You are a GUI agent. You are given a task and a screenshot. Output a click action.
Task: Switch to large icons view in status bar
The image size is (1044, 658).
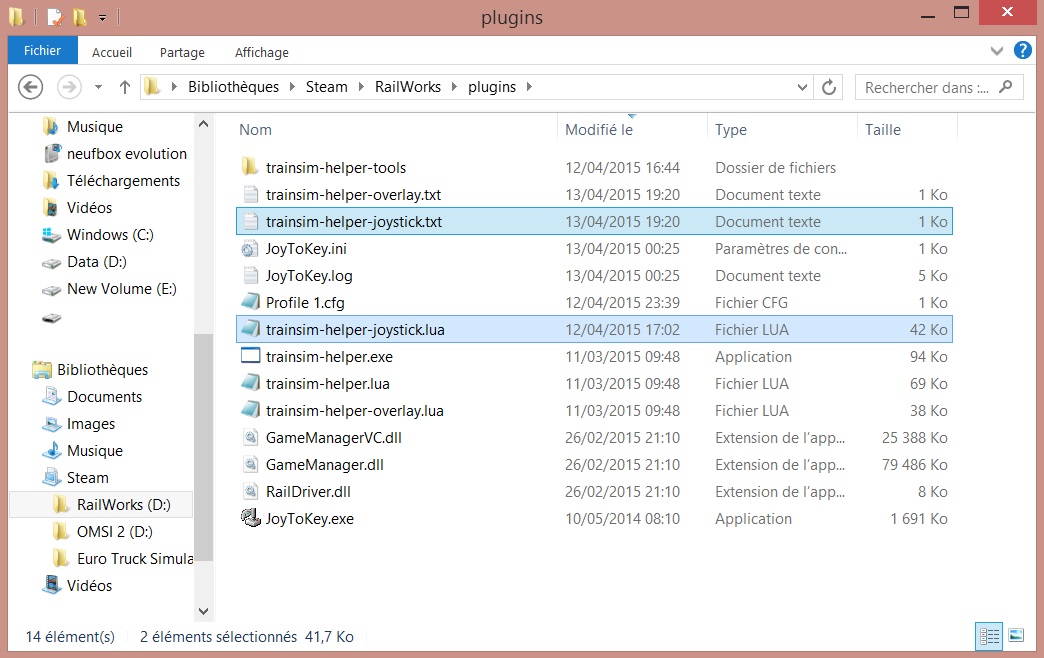(1016, 635)
